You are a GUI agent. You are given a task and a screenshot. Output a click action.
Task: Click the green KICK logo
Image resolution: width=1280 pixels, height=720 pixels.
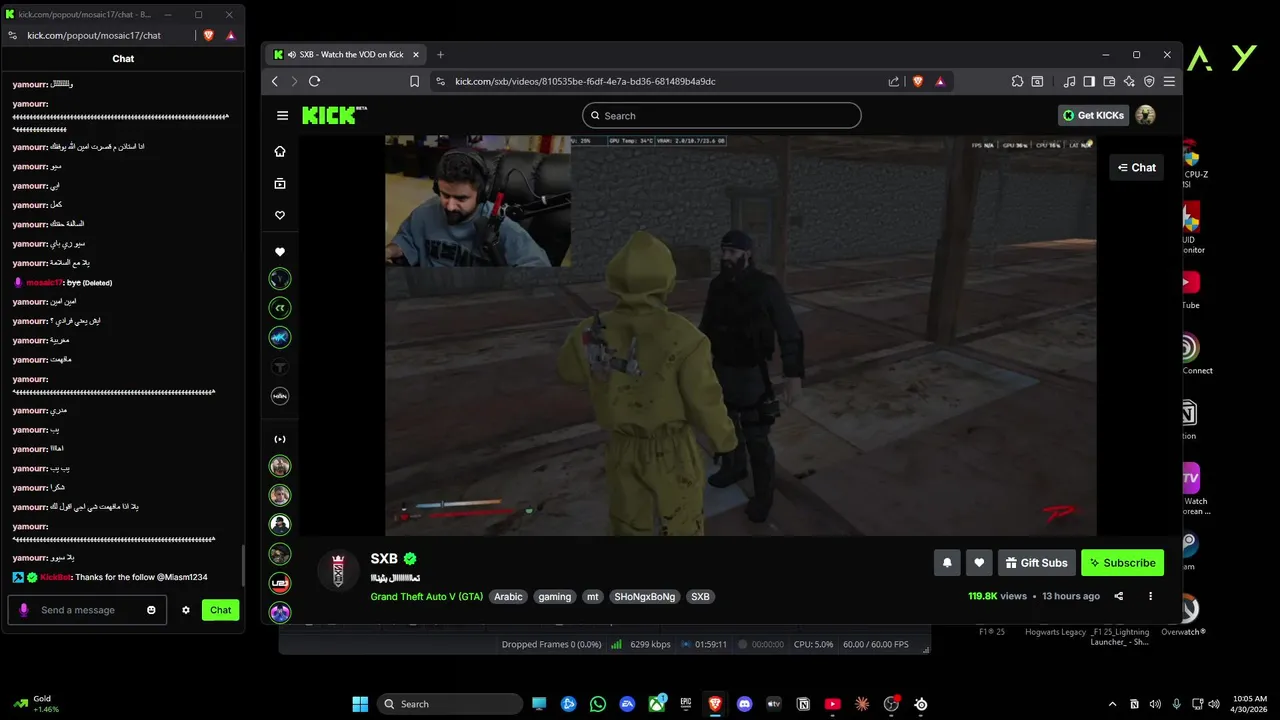334,115
